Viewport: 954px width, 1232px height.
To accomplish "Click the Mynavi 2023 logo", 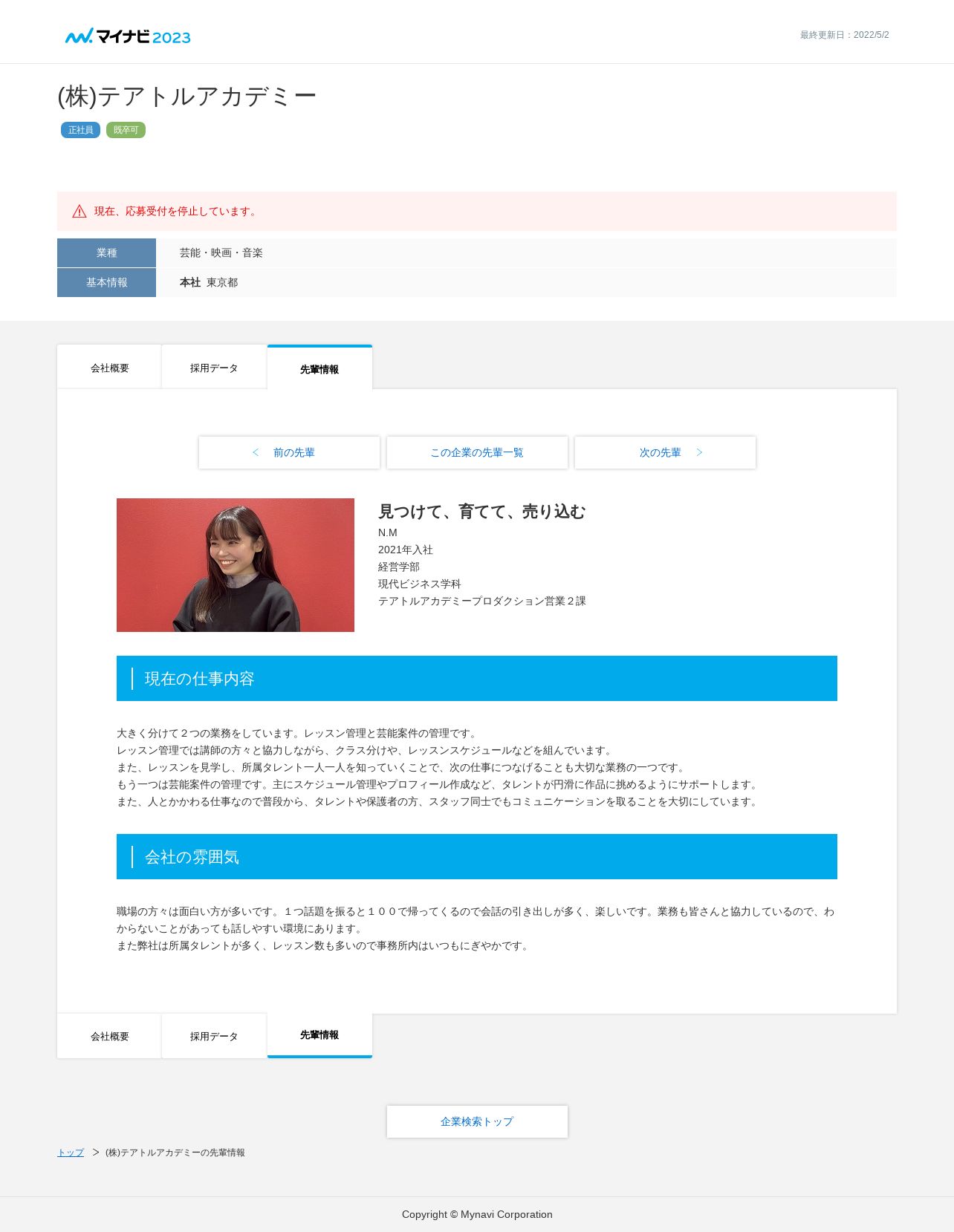I will 128,36.
